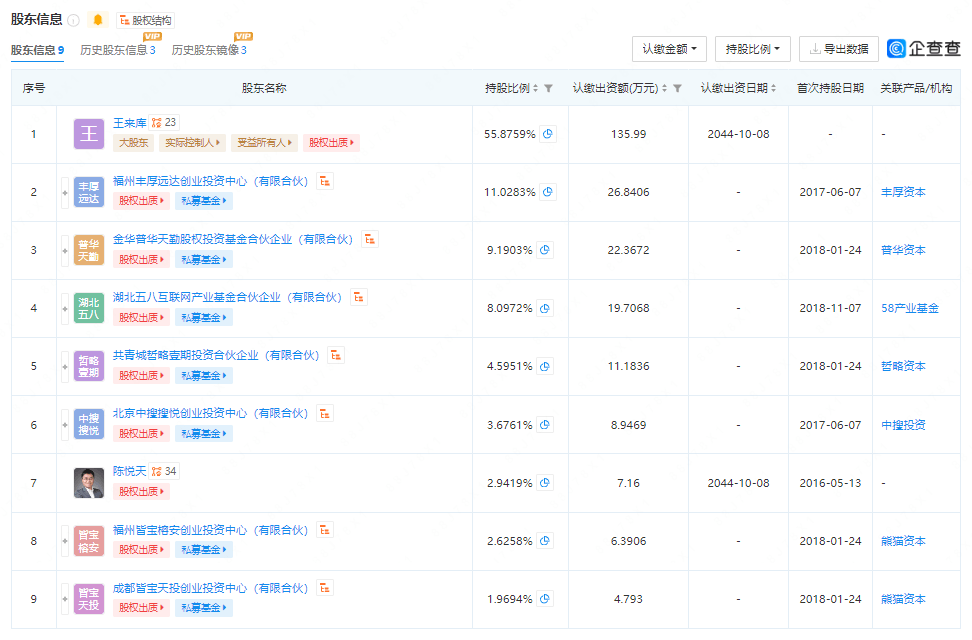Expand the 福州丰厚远达 shareholder row
Image resolution: width=972 pixels, height=640 pixels.
click(65, 192)
